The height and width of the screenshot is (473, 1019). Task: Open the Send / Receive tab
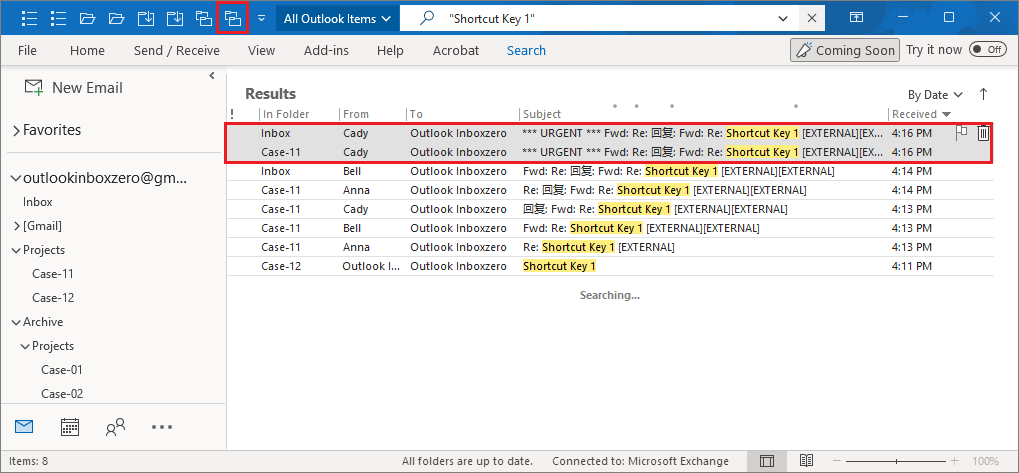click(x=176, y=50)
